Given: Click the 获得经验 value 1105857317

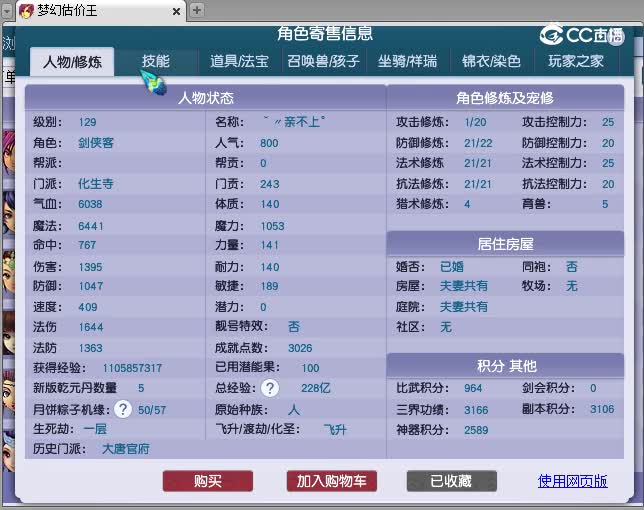Looking at the screenshot, I should [132, 368].
